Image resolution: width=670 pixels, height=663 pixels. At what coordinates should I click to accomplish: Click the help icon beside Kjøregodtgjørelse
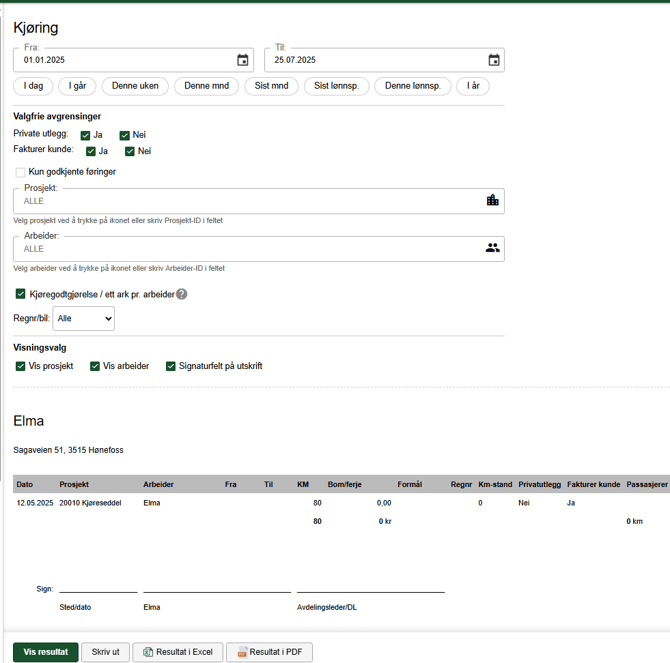tap(182, 294)
